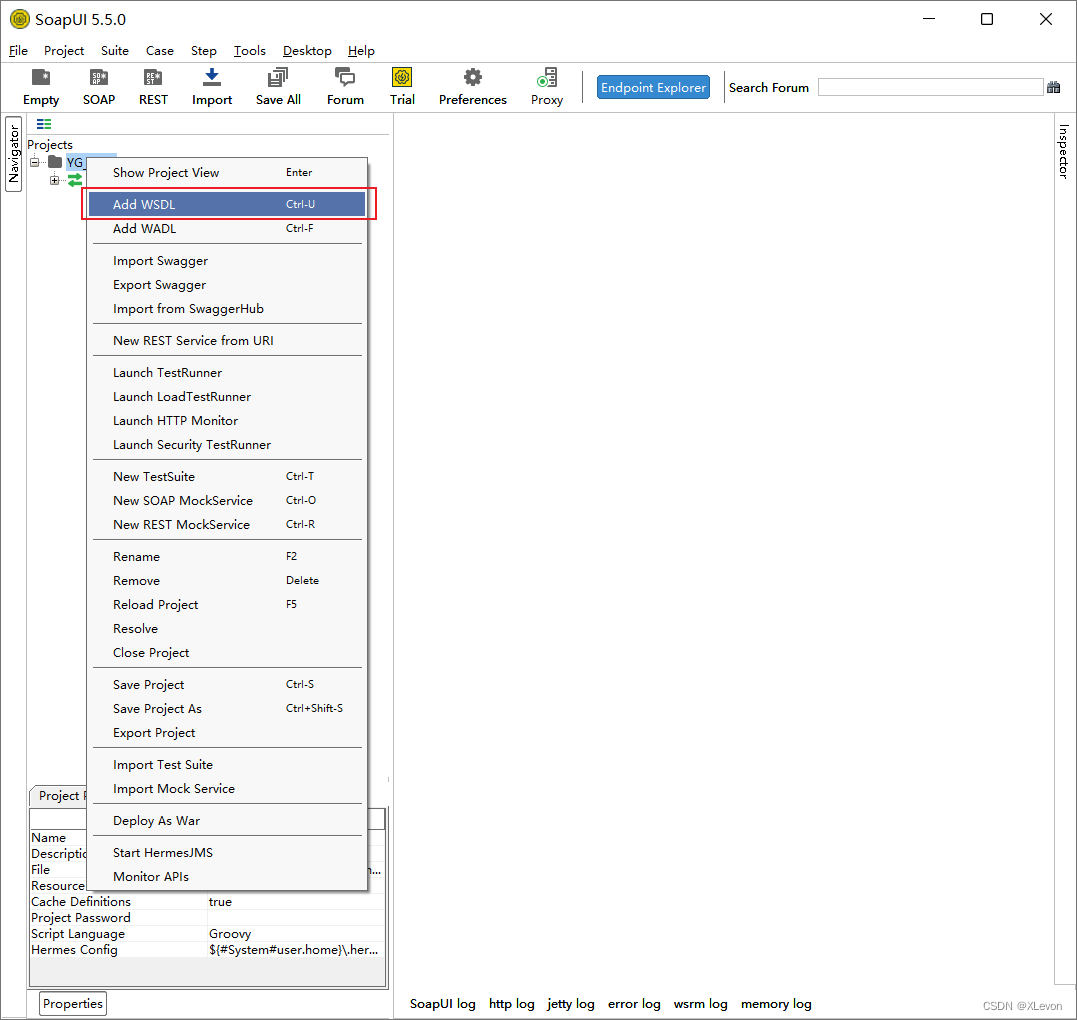
Task: Click the Endpoint Explorer button
Action: 653,87
